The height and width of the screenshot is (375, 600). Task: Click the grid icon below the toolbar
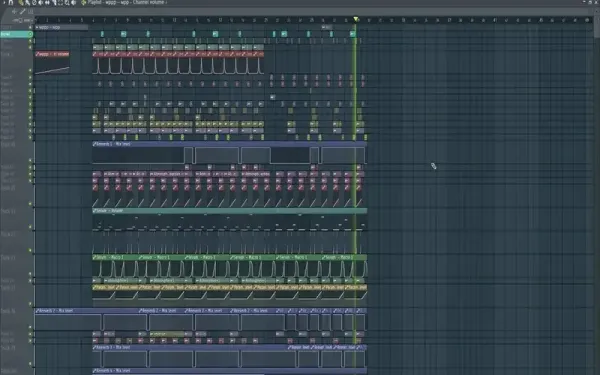[30, 11]
